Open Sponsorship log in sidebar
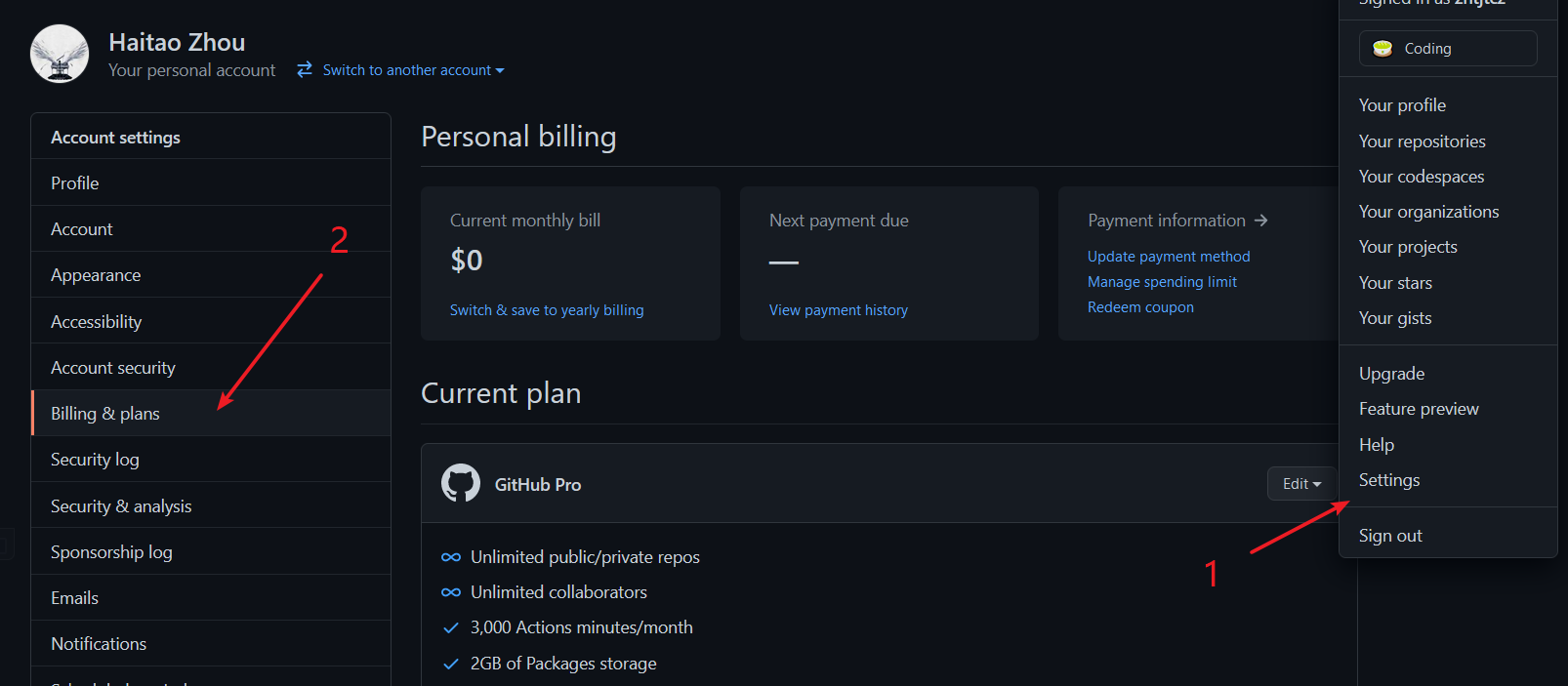This screenshot has height=686, width=1568. coord(211,551)
